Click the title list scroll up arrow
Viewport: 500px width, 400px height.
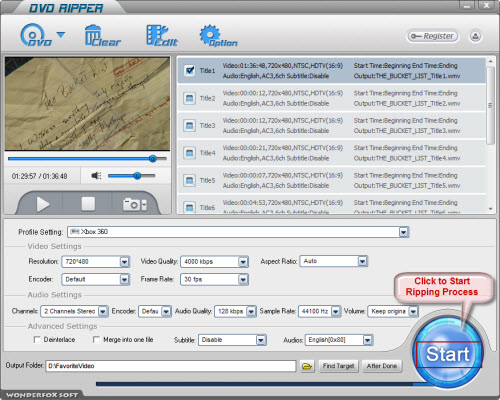pyautogui.click(x=490, y=61)
